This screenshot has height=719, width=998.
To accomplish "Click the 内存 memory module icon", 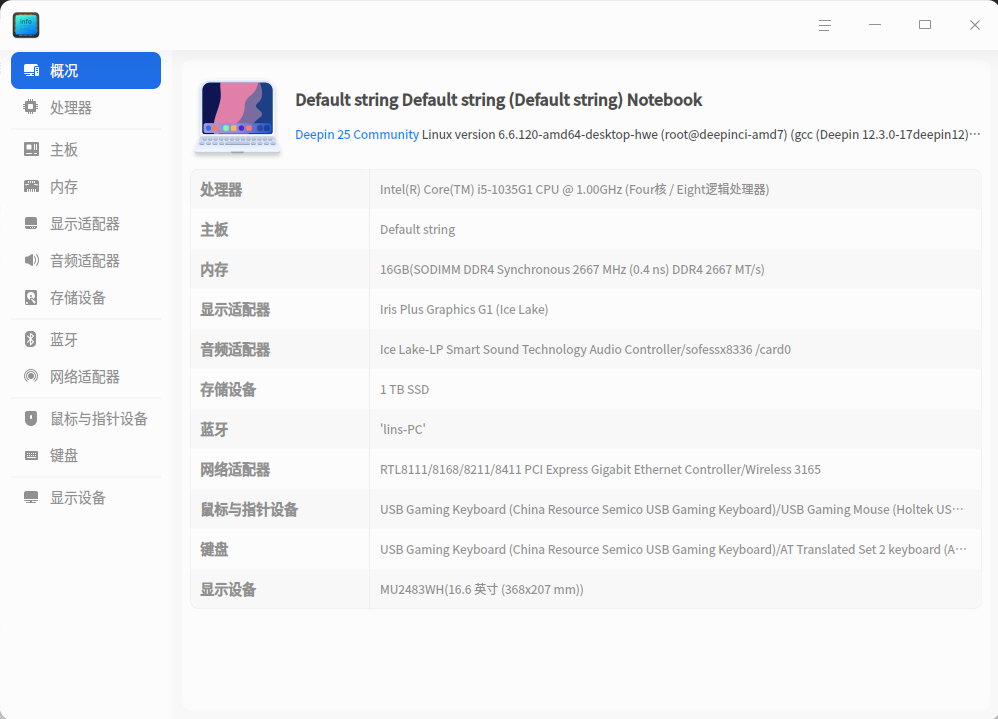I will (31, 186).
